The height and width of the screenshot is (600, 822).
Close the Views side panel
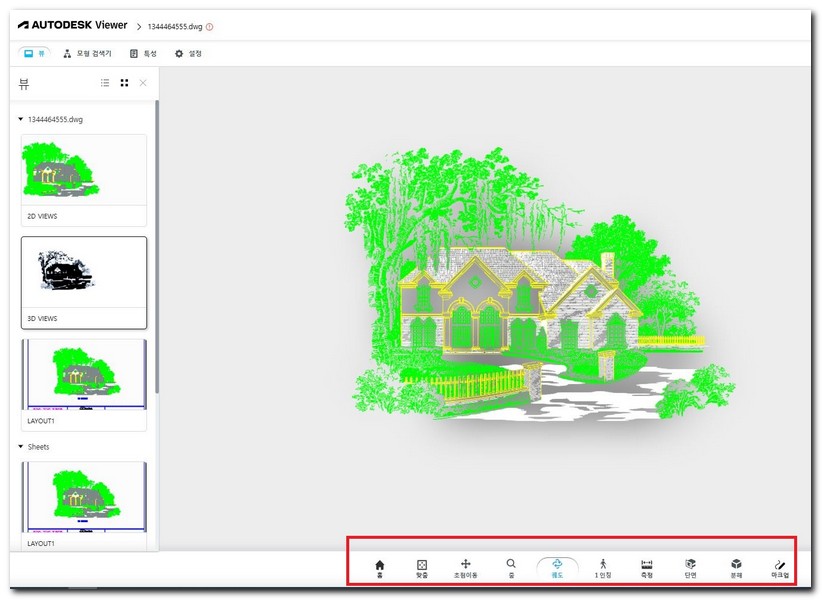[143, 83]
